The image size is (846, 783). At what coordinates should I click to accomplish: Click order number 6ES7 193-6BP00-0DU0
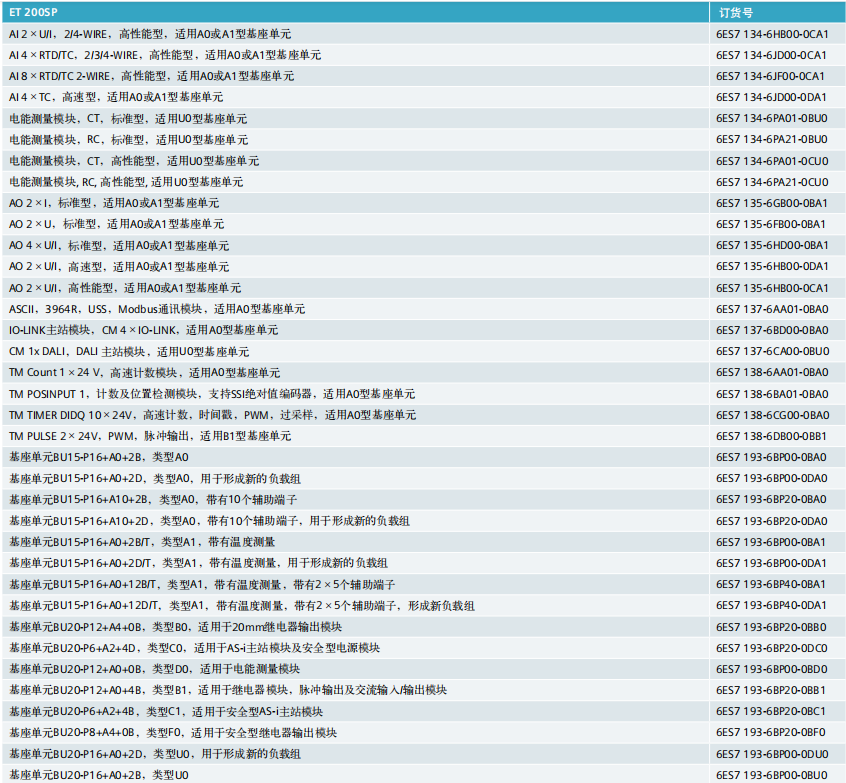click(x=772, y=754)
